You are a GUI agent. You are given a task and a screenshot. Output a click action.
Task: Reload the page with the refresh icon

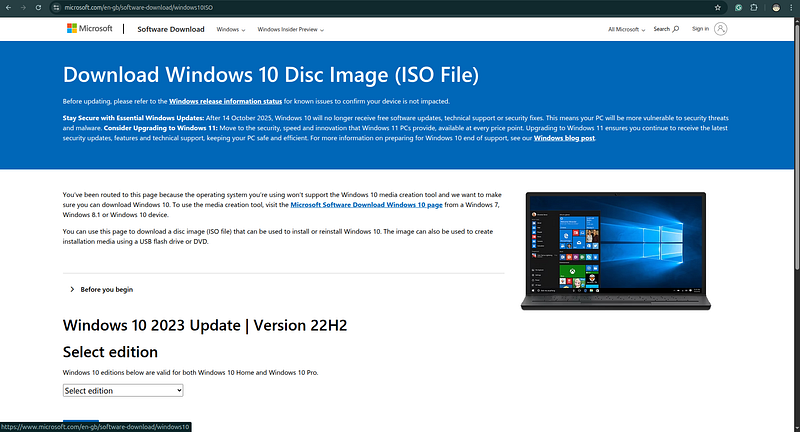pos(38,8)
